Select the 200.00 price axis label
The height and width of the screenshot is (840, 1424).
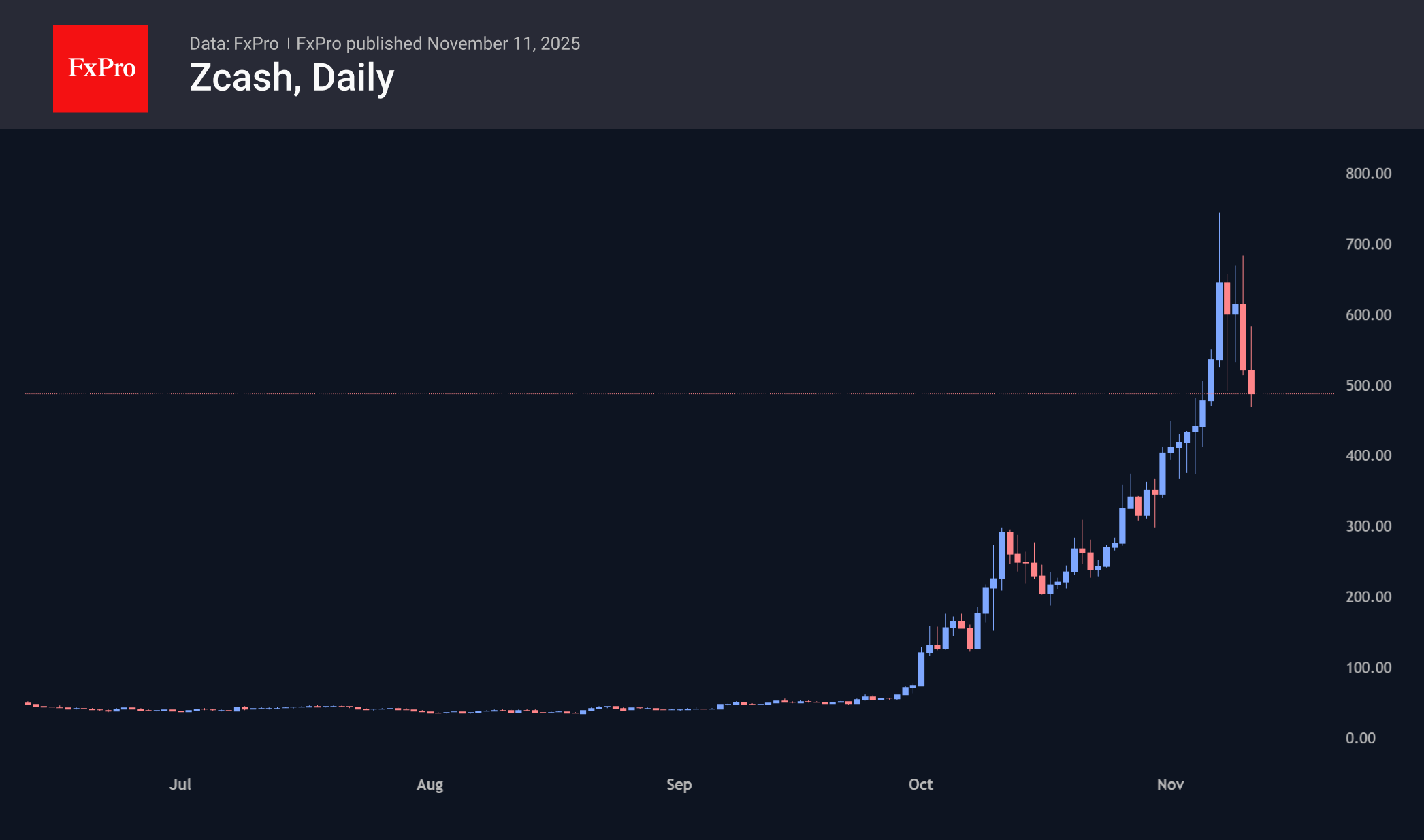(1368, 597)
